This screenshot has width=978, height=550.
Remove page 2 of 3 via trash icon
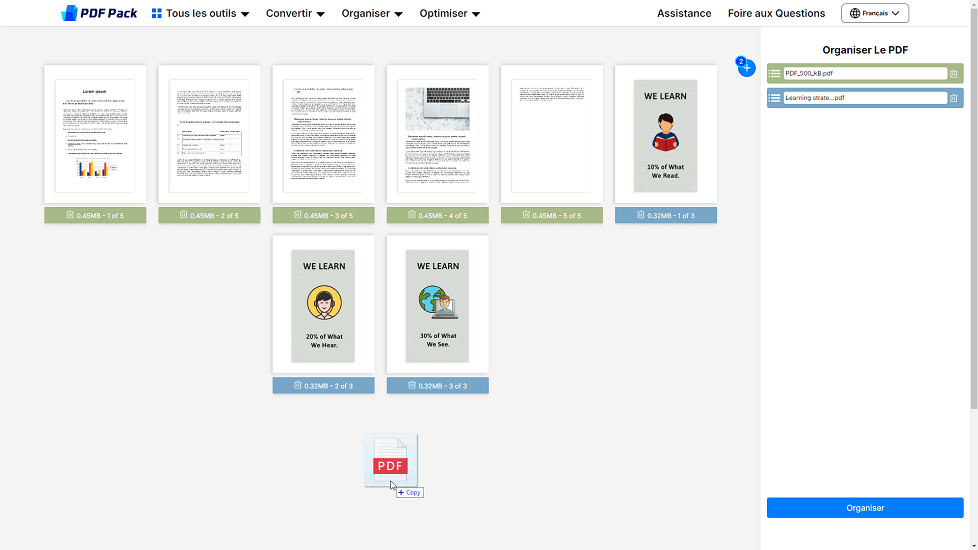tap(298, 385)
